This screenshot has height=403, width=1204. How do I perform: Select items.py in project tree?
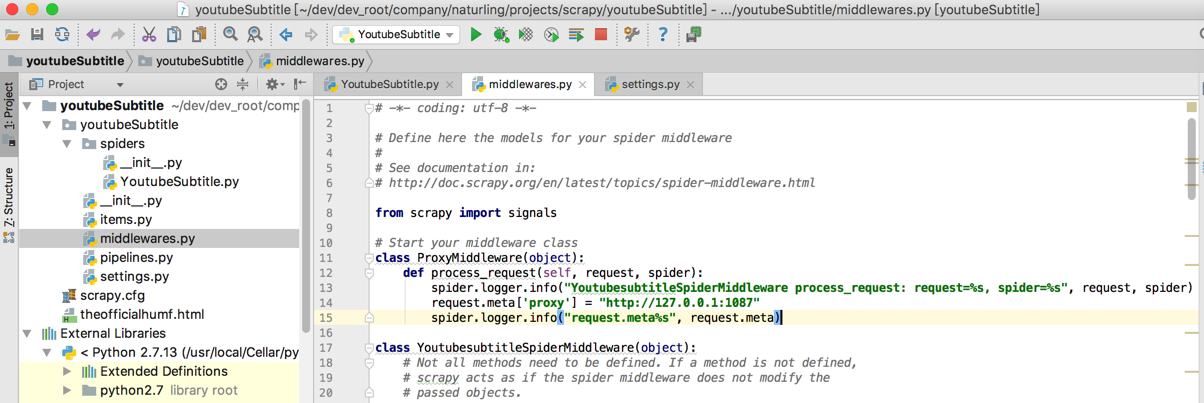126,220
